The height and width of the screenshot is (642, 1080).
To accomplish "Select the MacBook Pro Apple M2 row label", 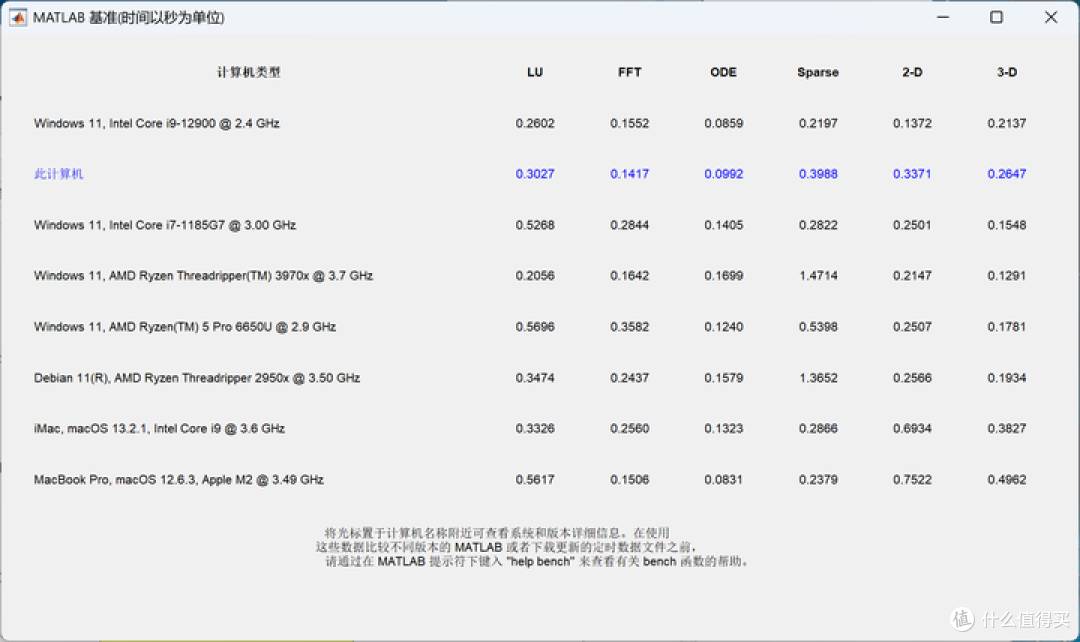I will pyautogui.click(x=178, y=479).
